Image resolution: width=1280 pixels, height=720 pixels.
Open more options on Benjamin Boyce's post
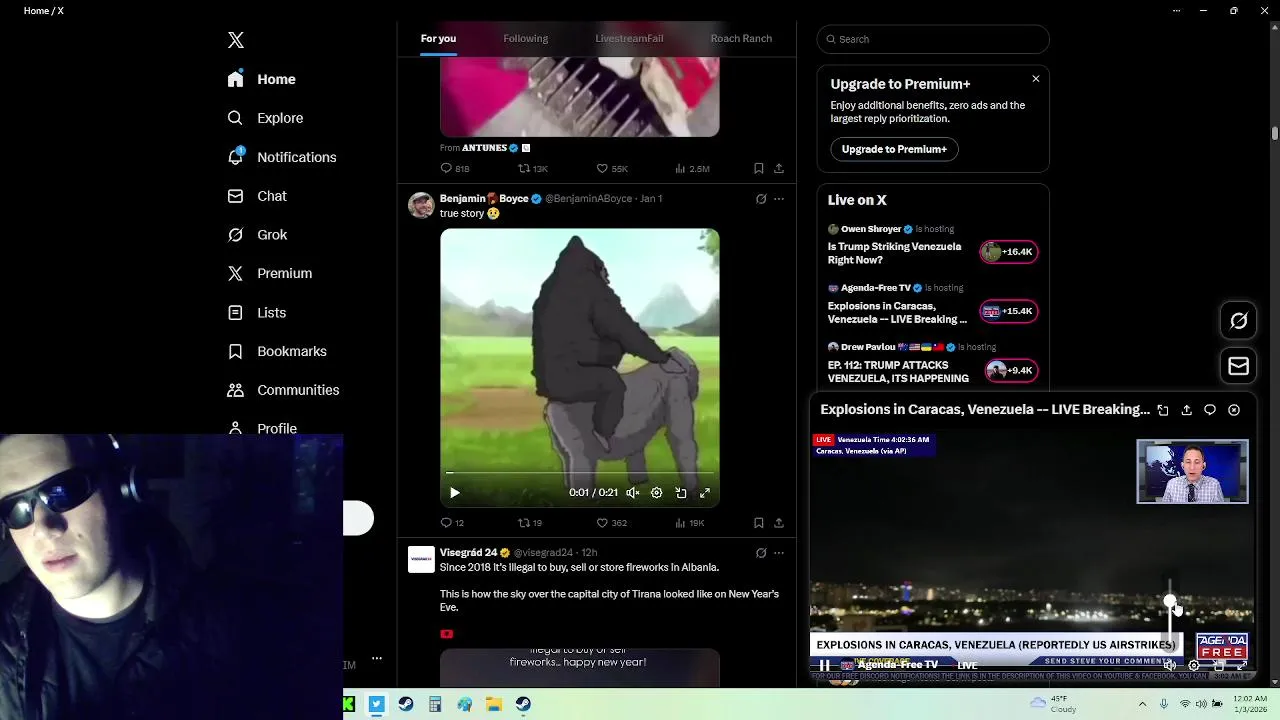tap(779, 199)
